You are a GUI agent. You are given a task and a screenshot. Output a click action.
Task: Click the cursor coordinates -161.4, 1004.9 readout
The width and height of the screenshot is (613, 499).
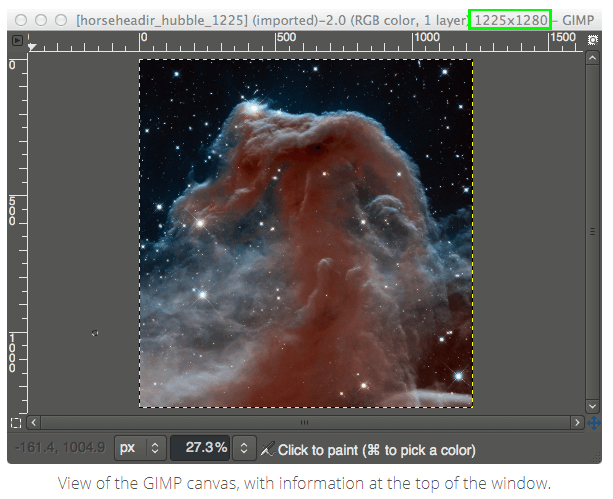60,447
